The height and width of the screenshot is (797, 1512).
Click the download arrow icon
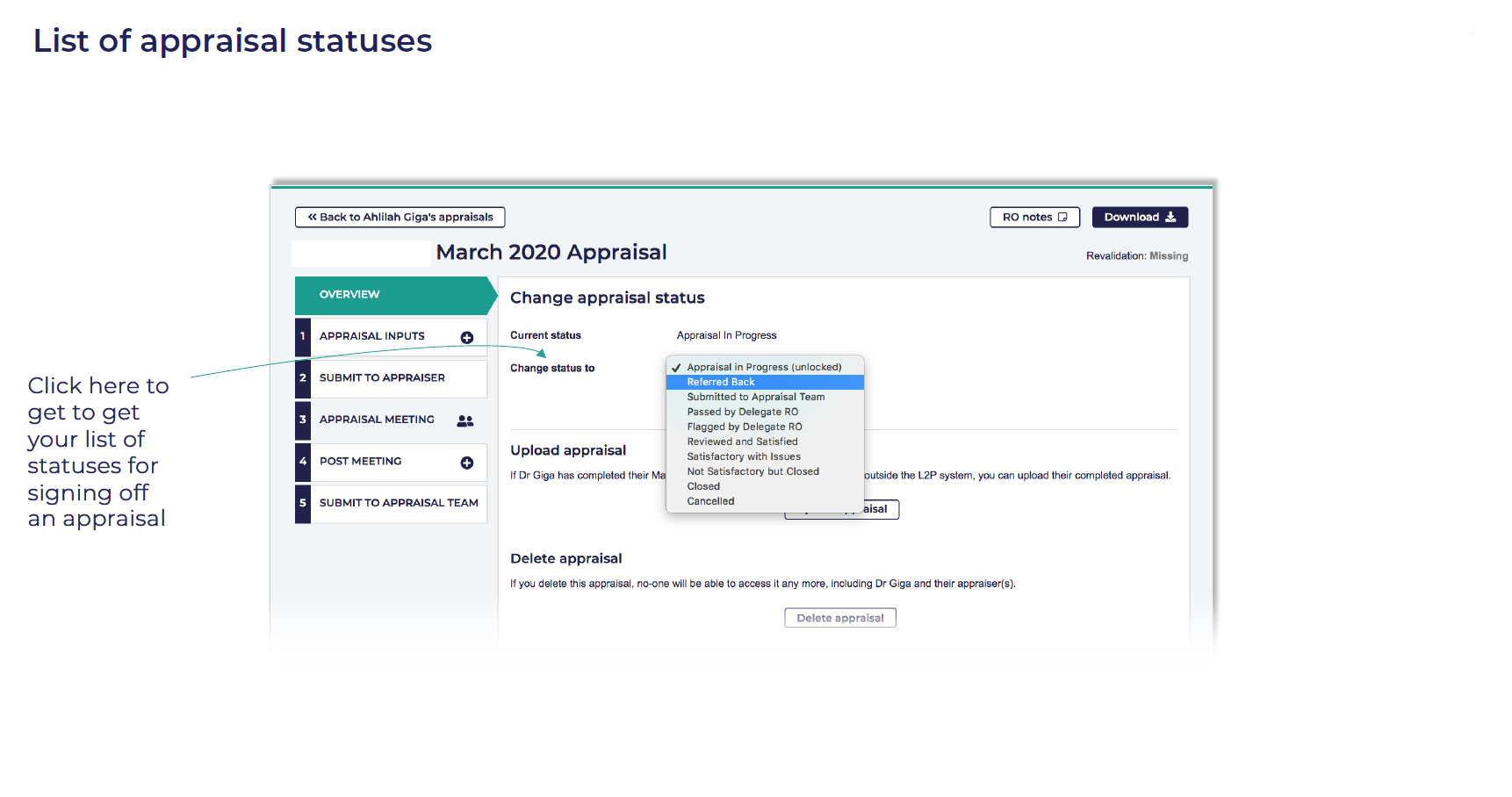[x=1170, y=217]
